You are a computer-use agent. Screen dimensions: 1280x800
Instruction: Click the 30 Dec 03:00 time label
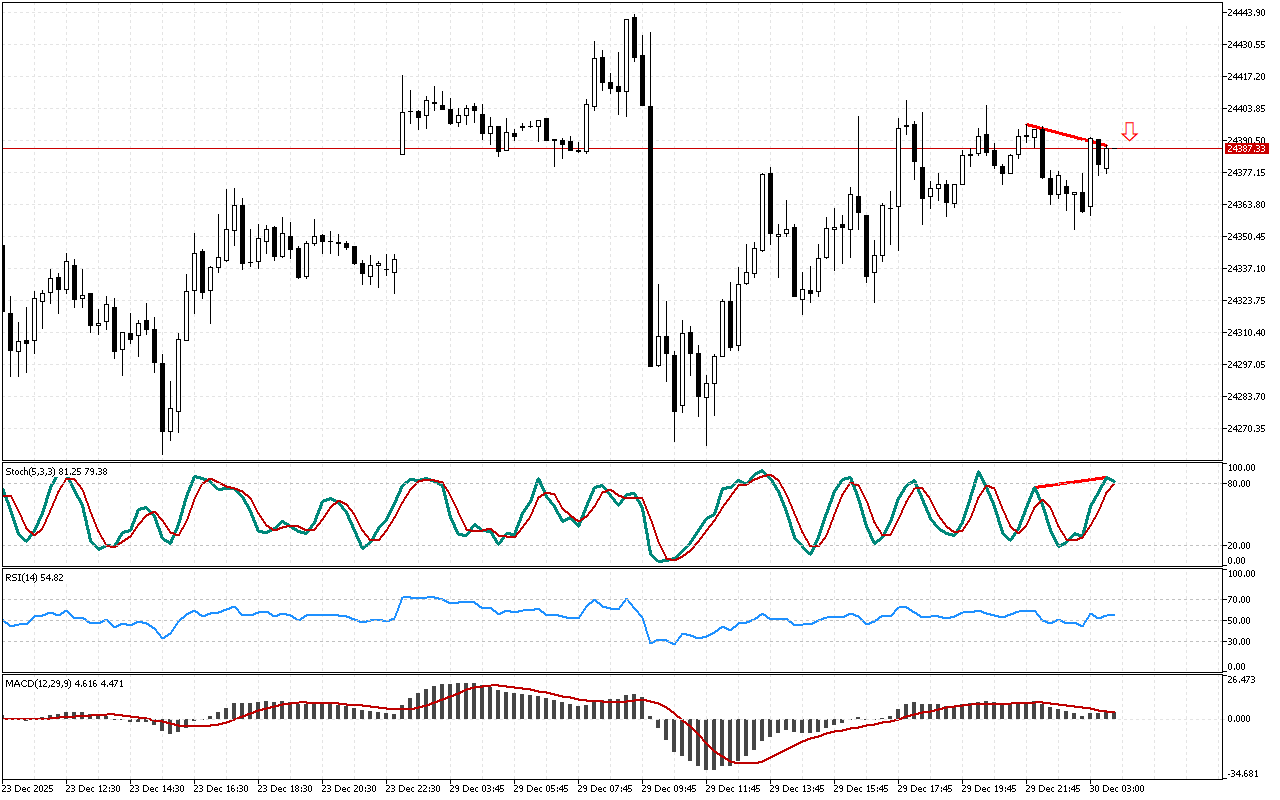[x=1116, y=788]
